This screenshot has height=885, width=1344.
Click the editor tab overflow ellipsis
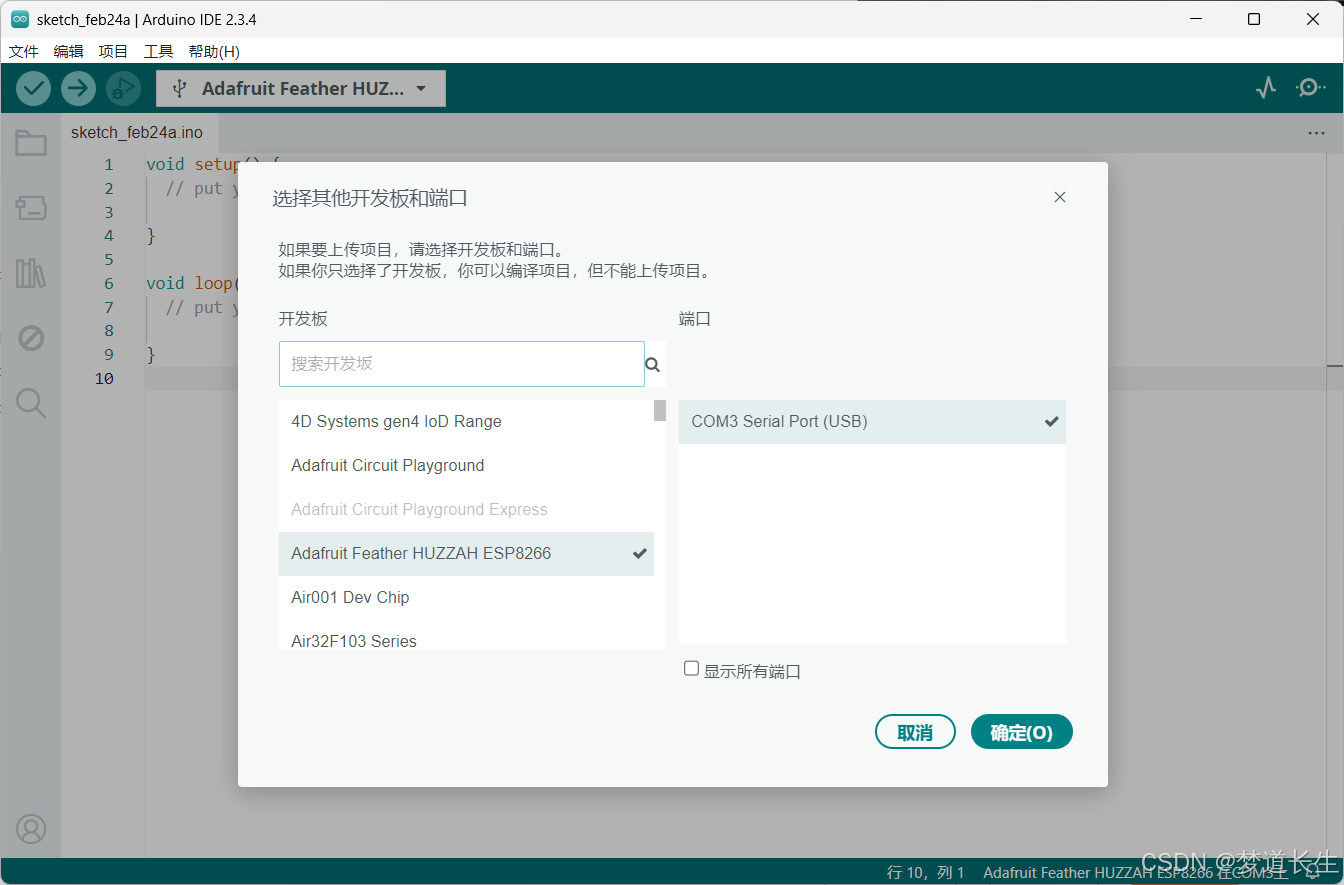click(1316, 133)
